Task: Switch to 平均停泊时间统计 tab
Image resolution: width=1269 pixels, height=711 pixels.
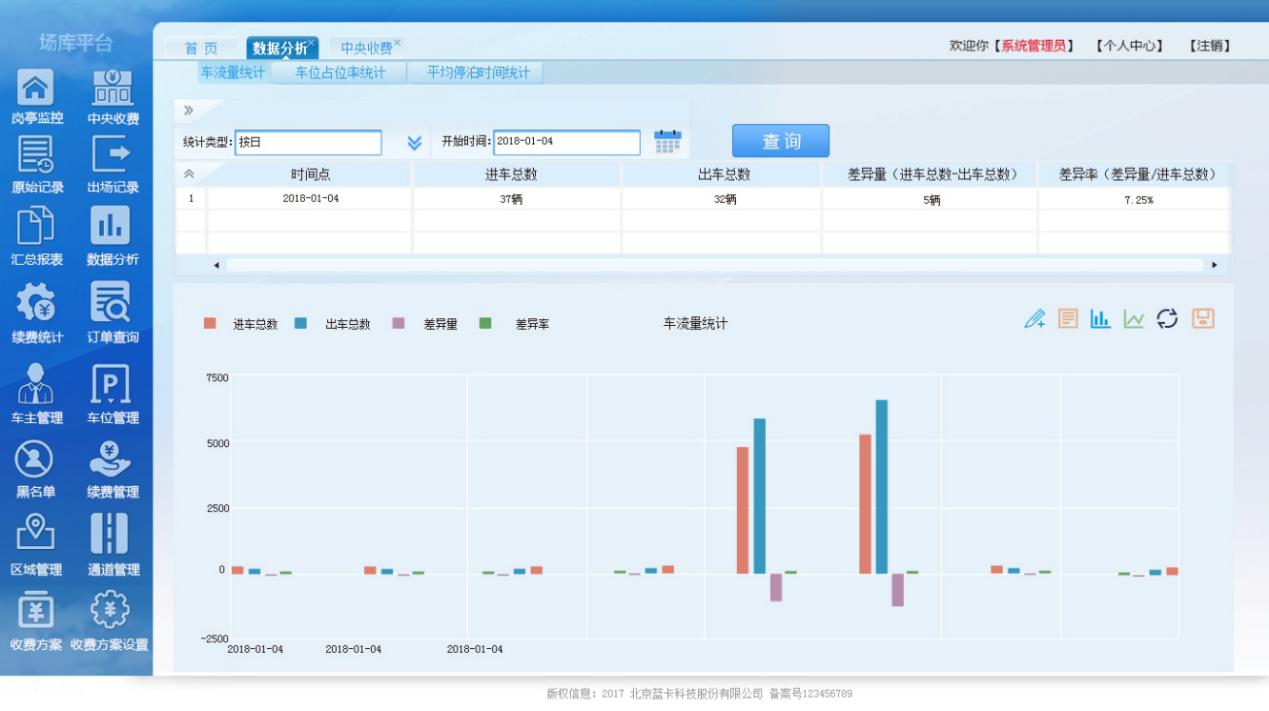Action: [477, 73]
